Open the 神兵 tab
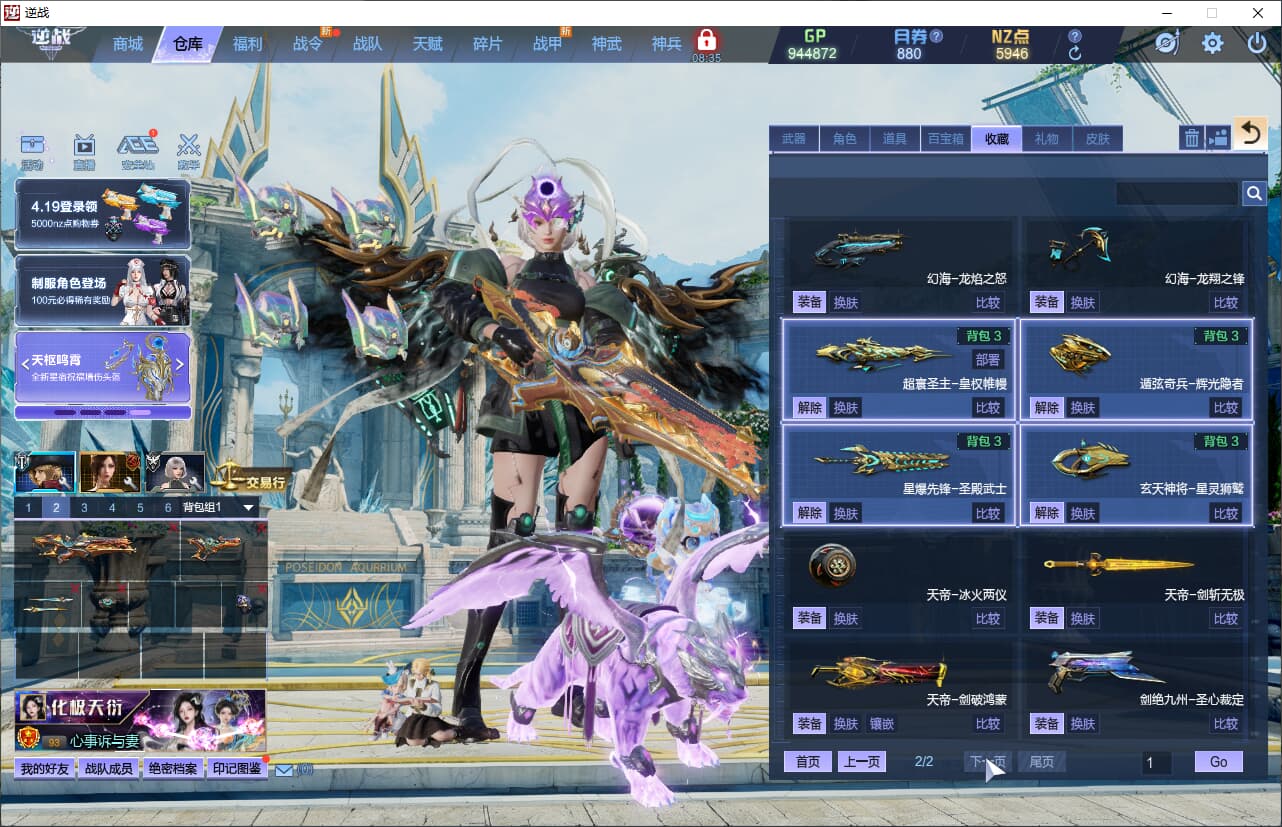The height and width of the screenshot is (827, 1282). [667, 44]
